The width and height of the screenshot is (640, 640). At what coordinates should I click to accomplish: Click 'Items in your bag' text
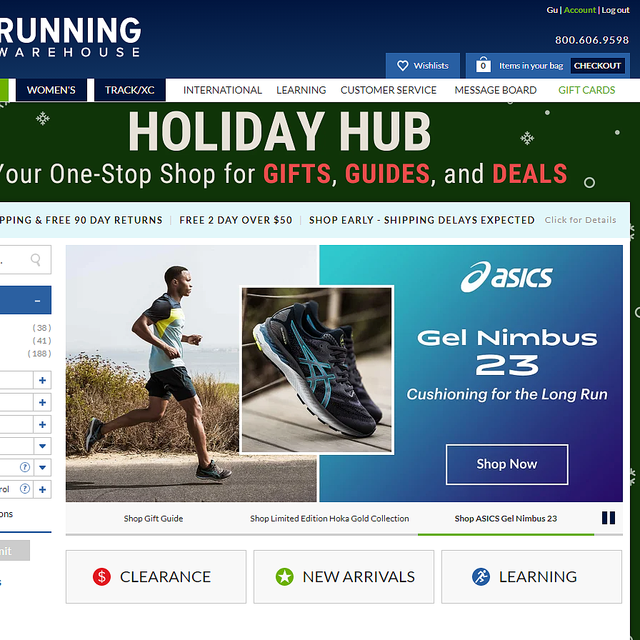[x=531, y=66]
